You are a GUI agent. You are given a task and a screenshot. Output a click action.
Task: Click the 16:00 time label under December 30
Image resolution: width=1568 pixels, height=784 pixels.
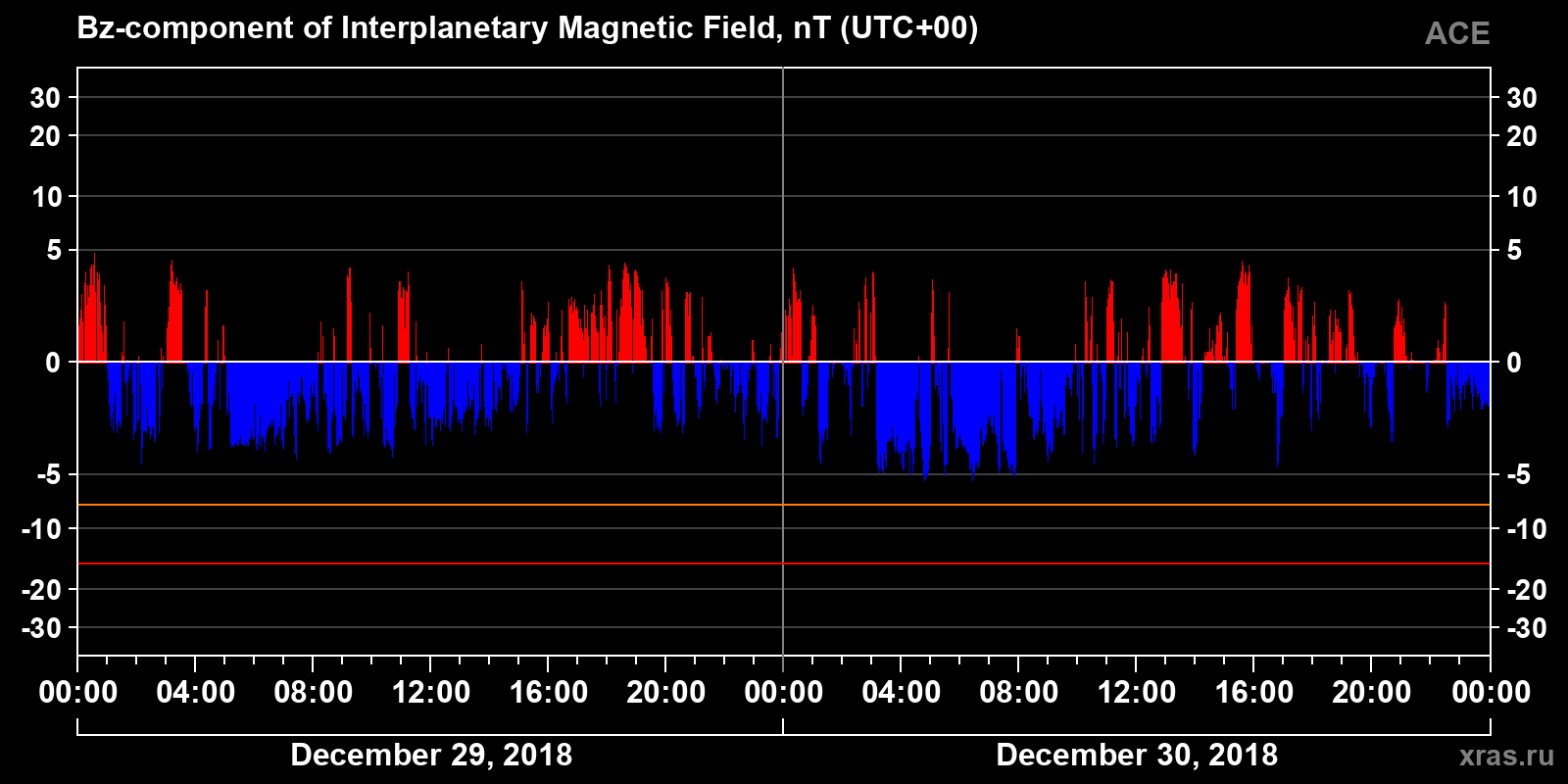[1254, 692]
